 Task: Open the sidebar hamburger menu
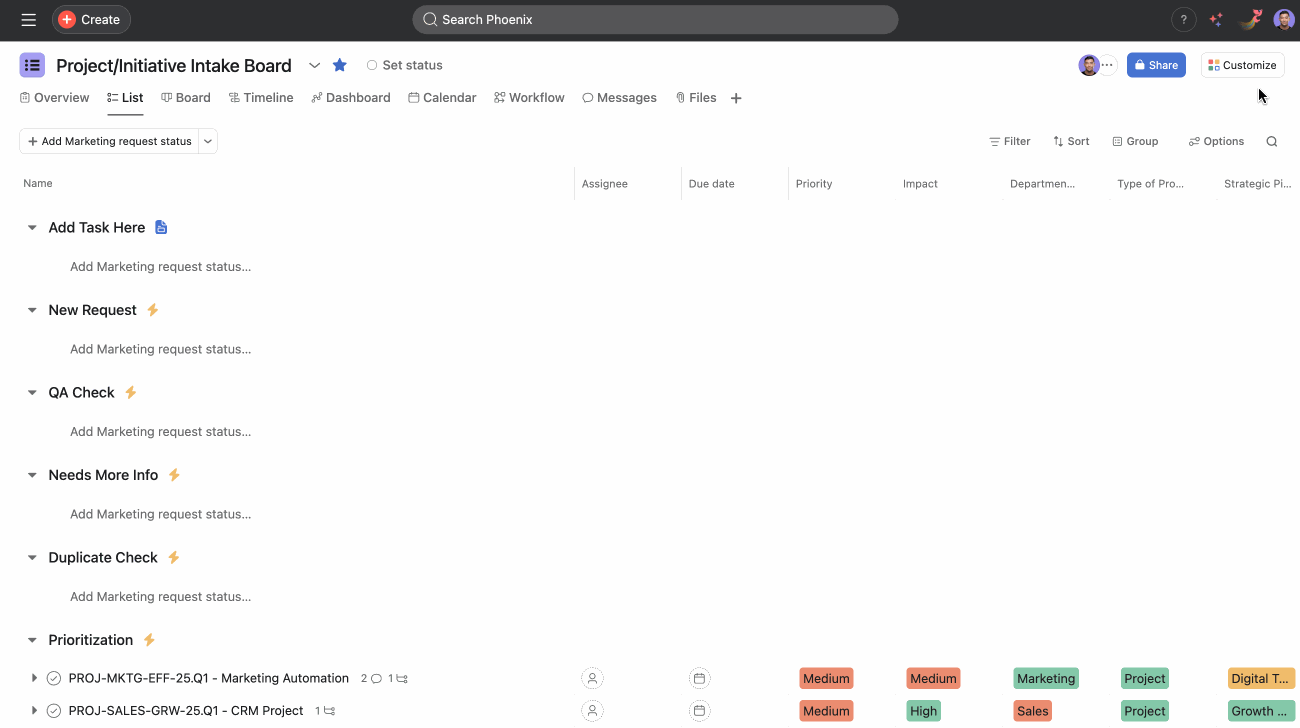tap(28, 19)
